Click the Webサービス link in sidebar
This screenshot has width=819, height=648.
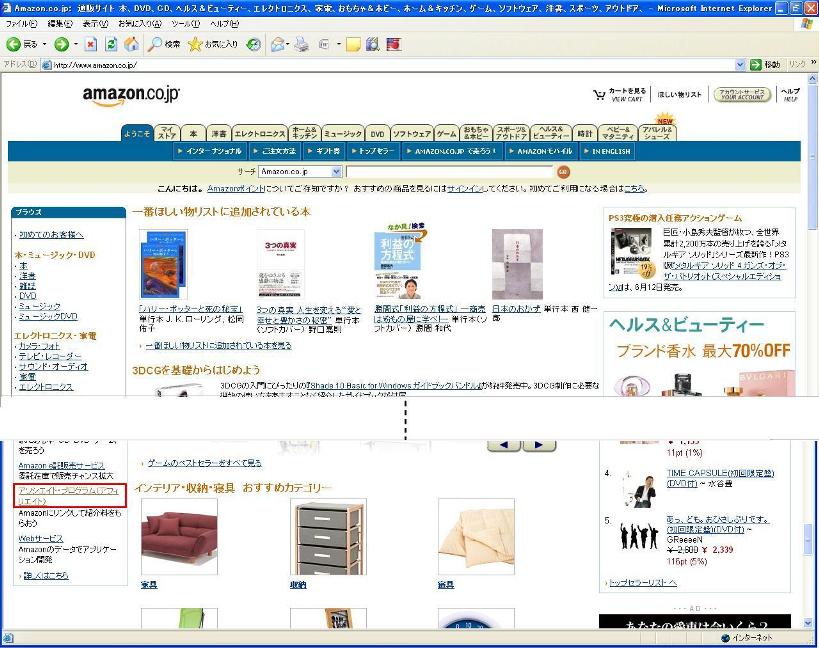41,538
